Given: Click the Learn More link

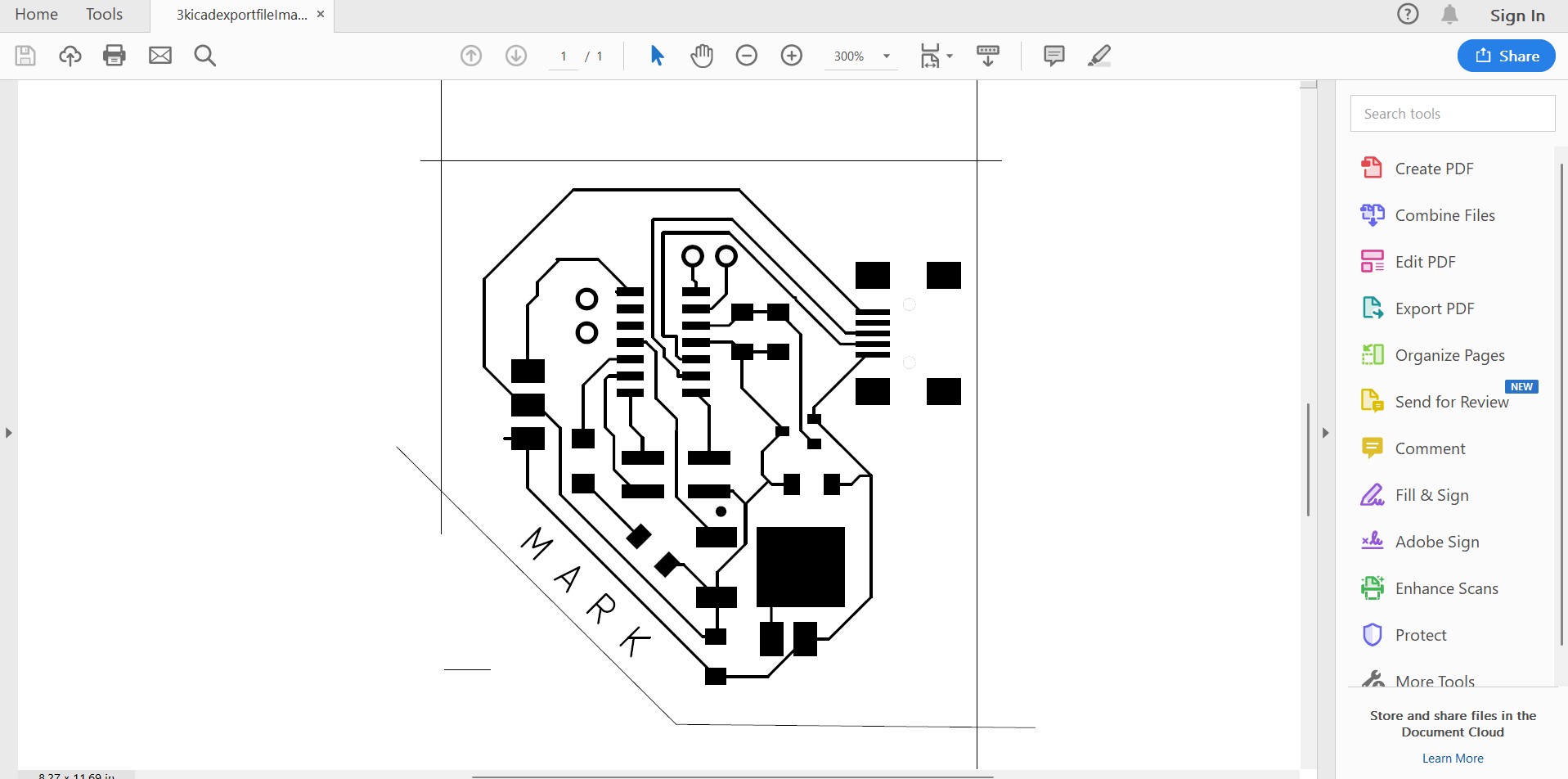Looking at the screenshot, I should click(1453, 759).
